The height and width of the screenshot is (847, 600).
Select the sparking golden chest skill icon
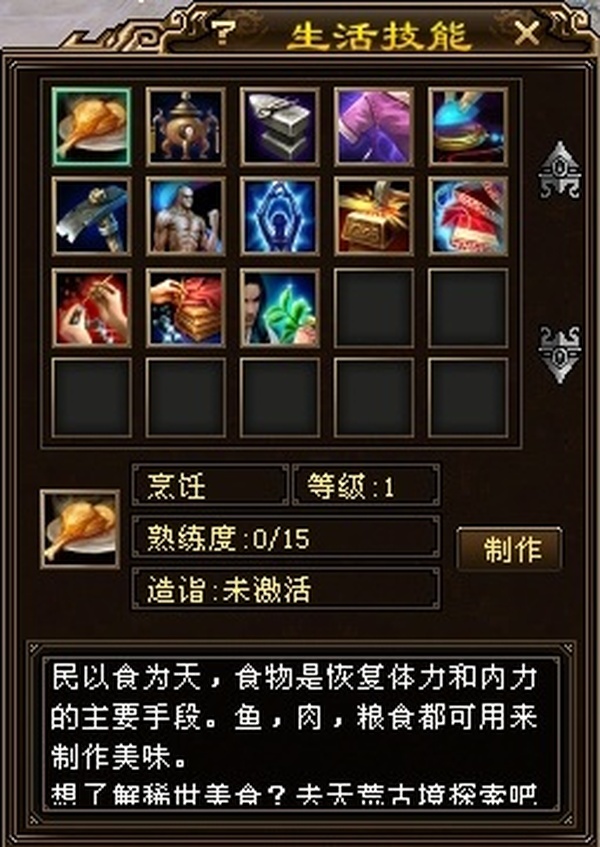coord(374,217)
